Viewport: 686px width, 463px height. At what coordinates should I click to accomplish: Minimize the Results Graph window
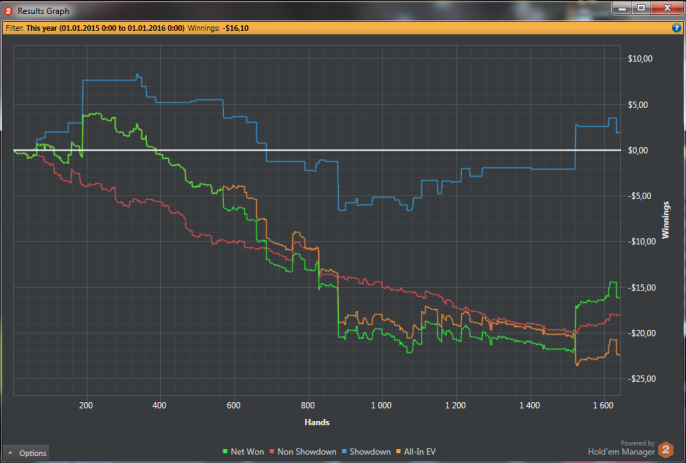pos(622,8)
